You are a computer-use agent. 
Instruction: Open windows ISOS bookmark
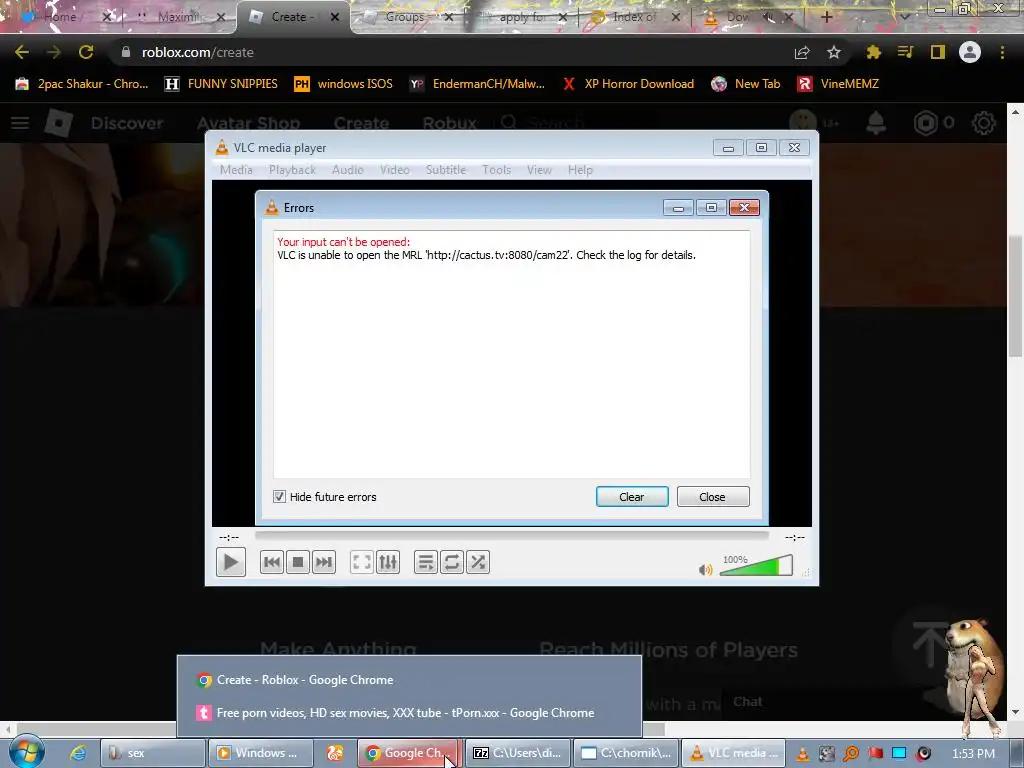tap(344, 84)
